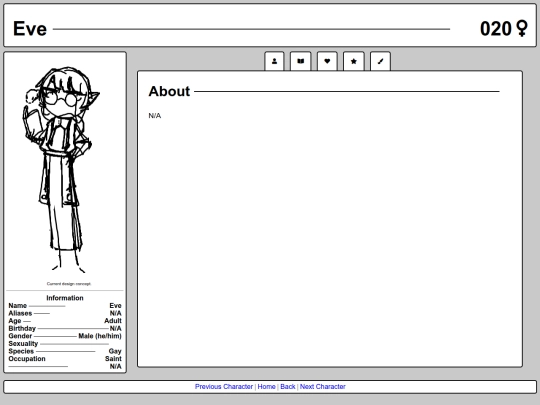Image resolution: width=540 pixels, height=405 pixels.
Task: Click the 'Saint' value
Action: [113, 359]
